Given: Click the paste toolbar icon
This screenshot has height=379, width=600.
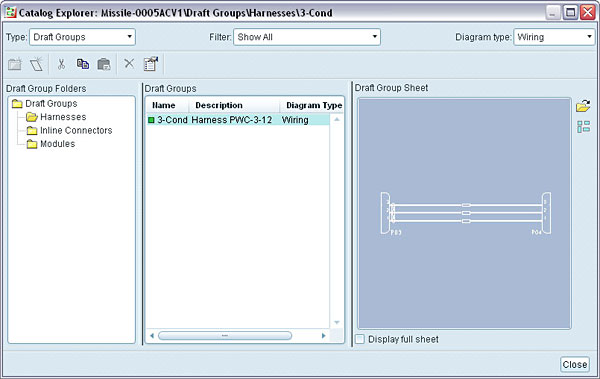Looking at the screenshot, I should tap(104, 64).
